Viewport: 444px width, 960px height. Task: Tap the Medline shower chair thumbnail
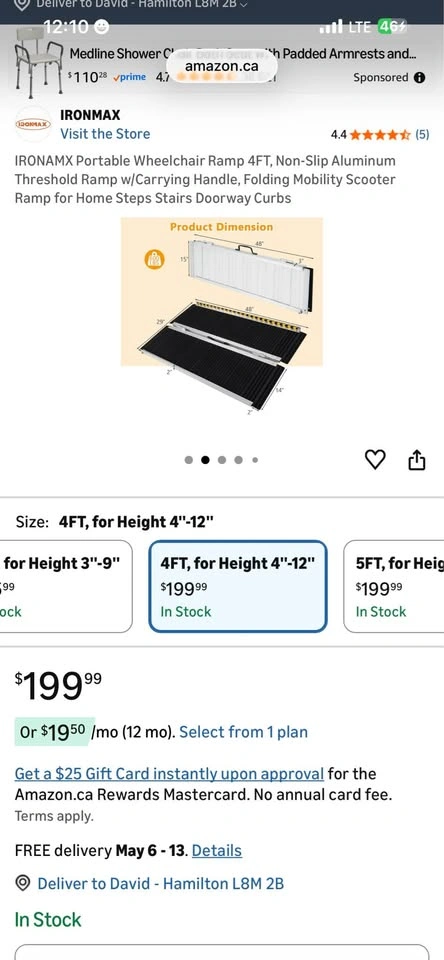pyautogui.click(x=39, y=62)
